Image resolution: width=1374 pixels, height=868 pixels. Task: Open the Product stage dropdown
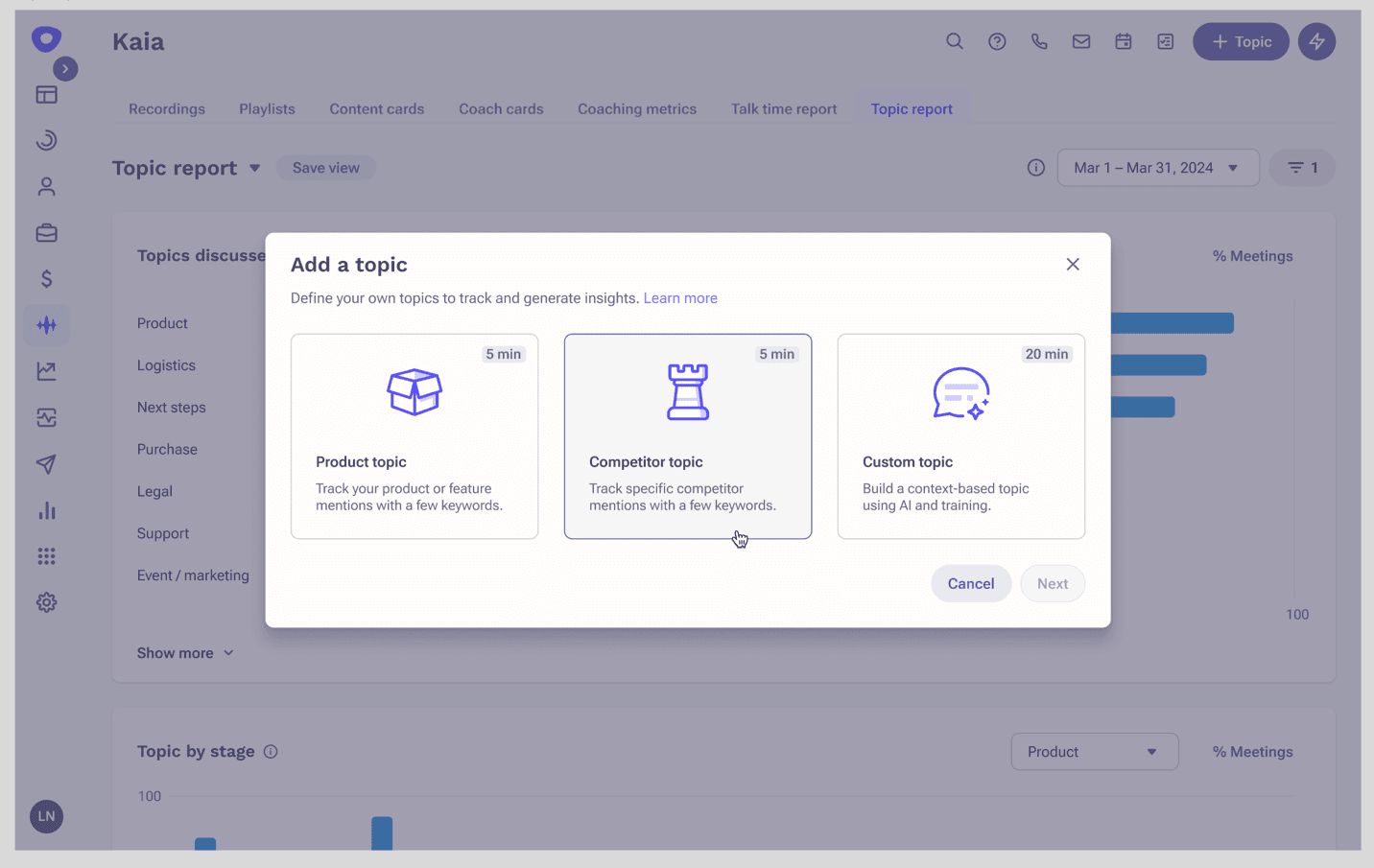tap(1094, 752)
